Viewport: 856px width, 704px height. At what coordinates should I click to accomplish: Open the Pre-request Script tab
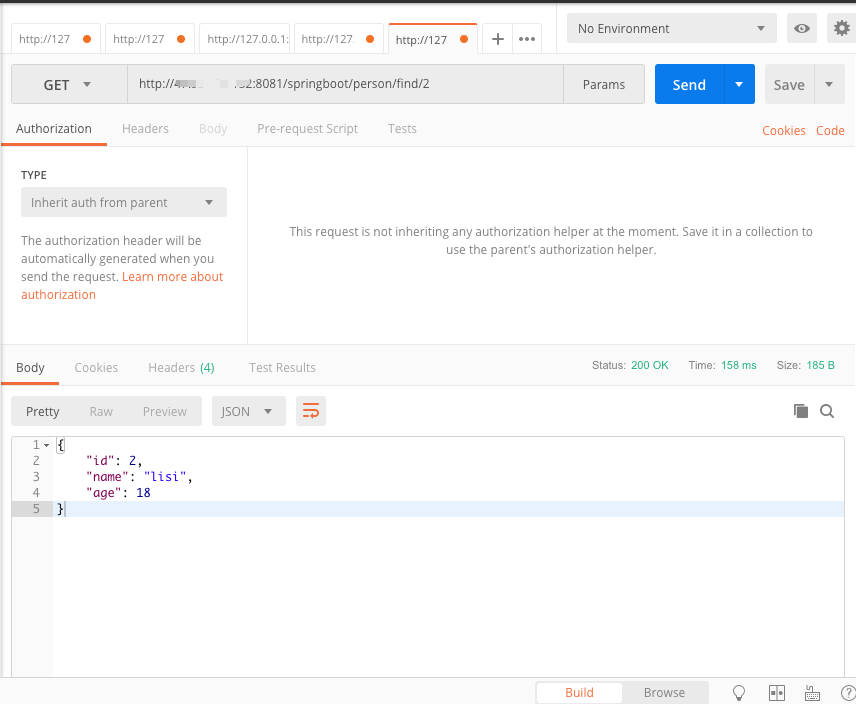(x=307, y=129)
